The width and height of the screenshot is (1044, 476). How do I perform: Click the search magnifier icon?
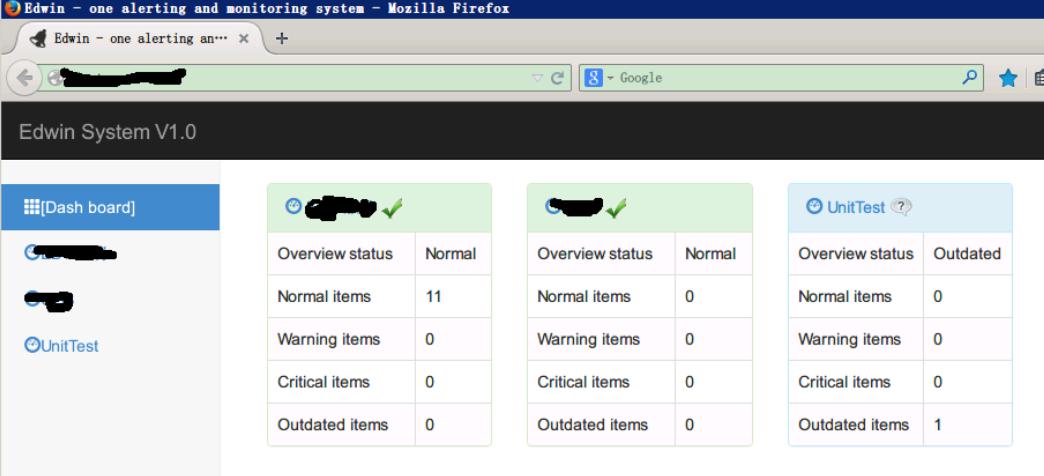click(x=969, y=78)
